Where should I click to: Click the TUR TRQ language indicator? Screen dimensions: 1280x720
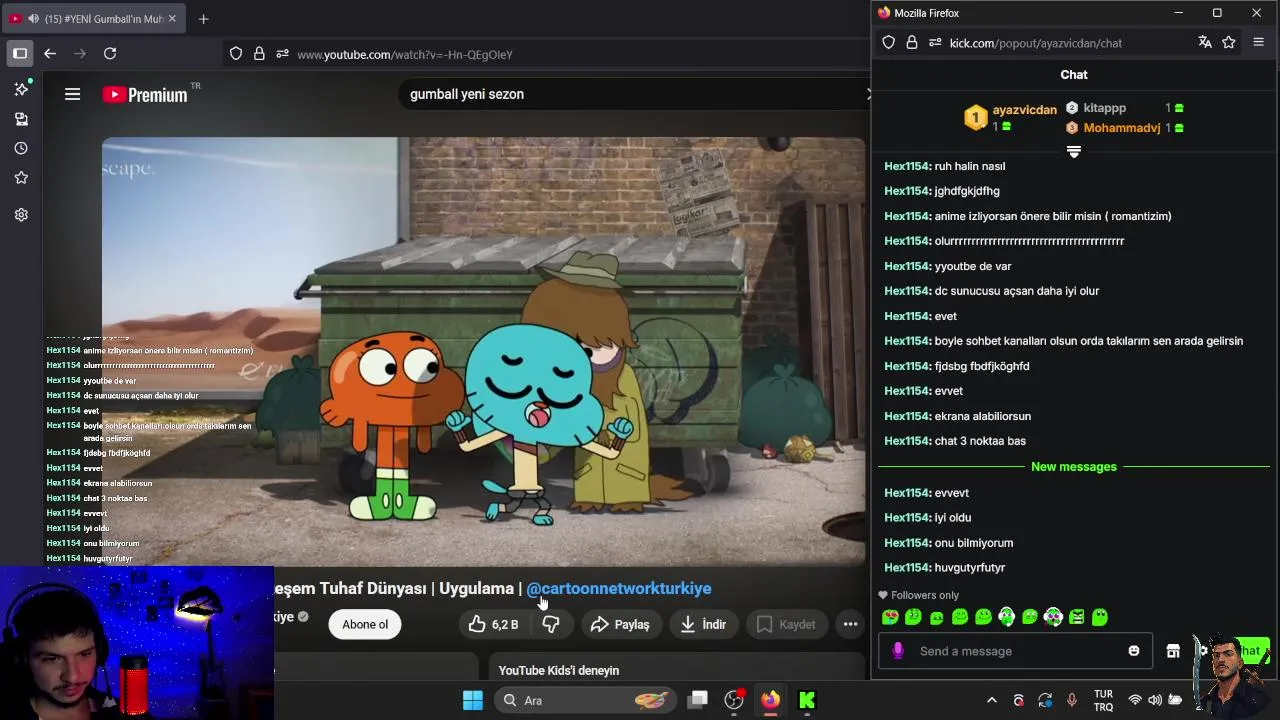(1103, 700)
